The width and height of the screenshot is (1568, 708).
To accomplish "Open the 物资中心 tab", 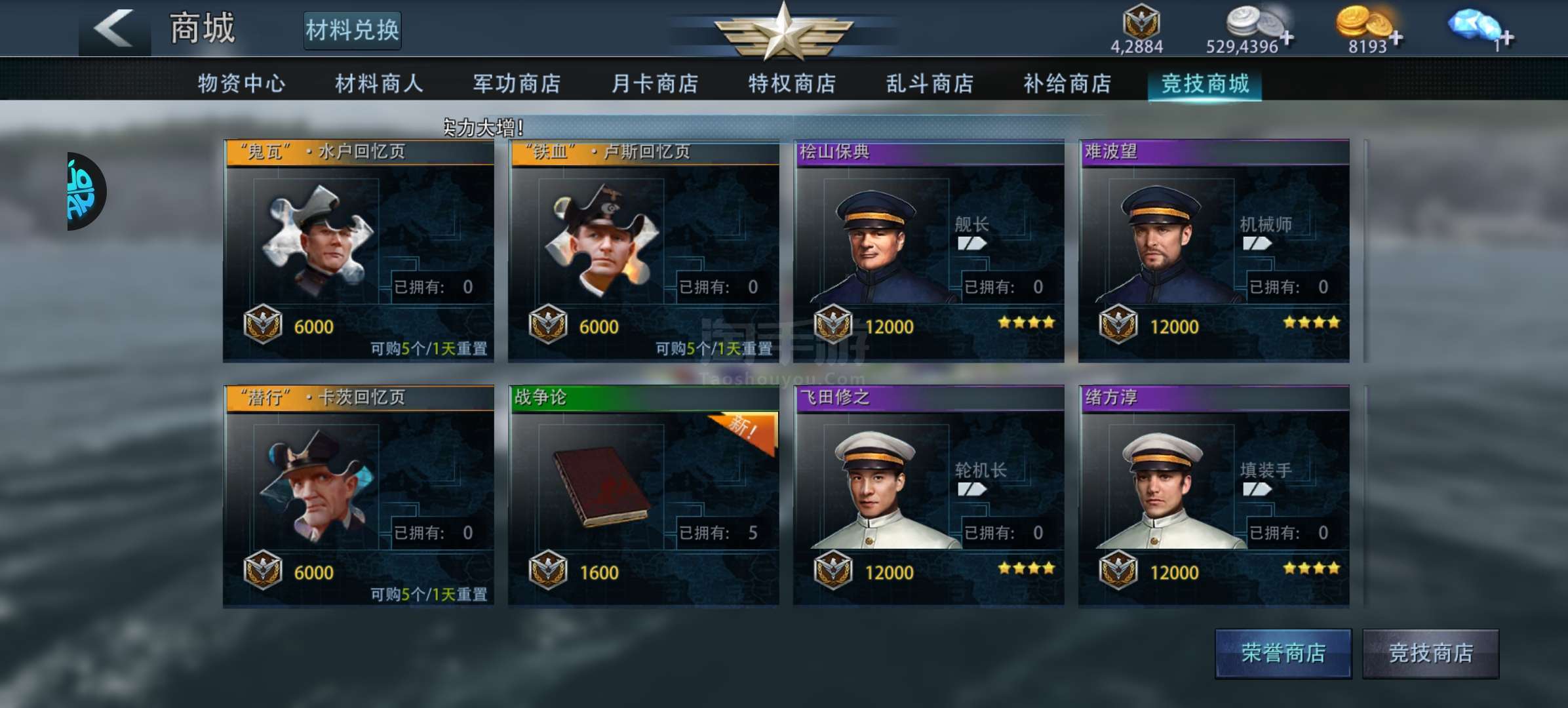I will [x=241, y=83].
